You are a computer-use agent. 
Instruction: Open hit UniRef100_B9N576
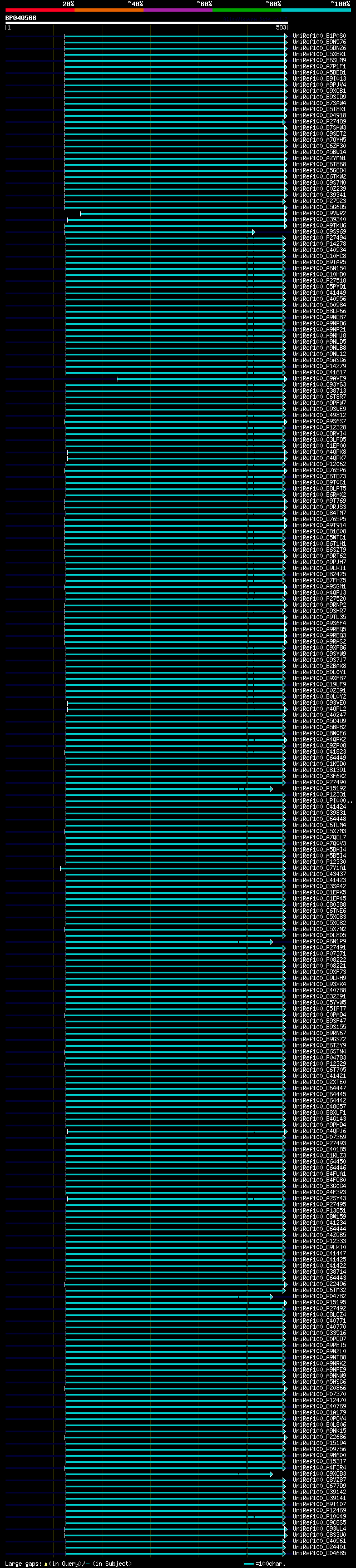319,42
